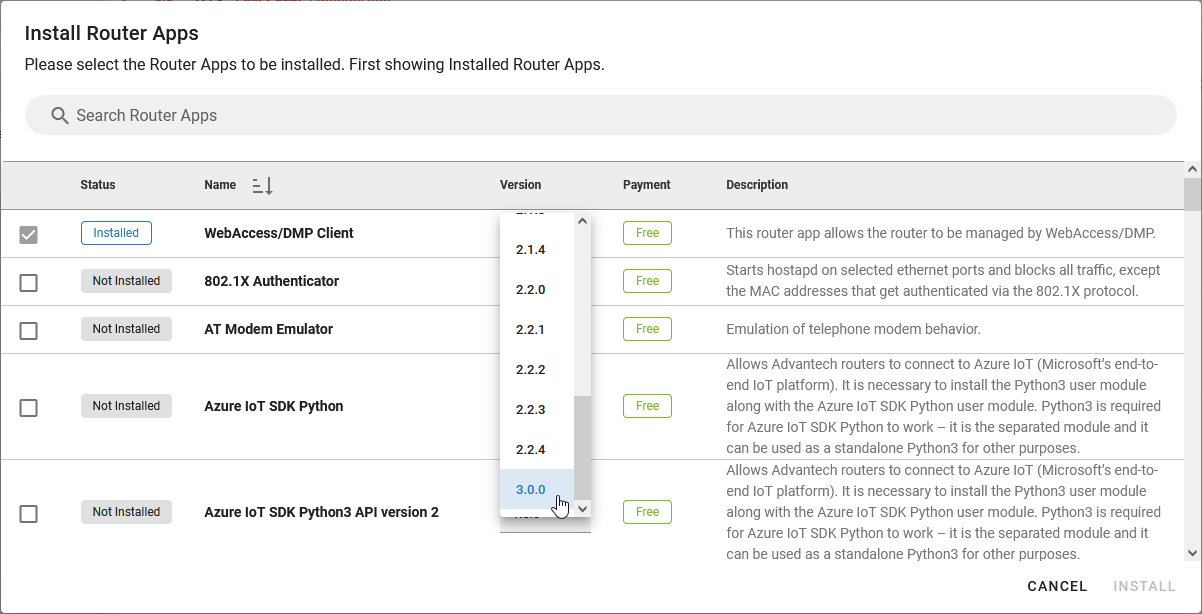
Task: Toggle the WebAccess/DMP Client checkbox
Action: [x=29, y=234]
